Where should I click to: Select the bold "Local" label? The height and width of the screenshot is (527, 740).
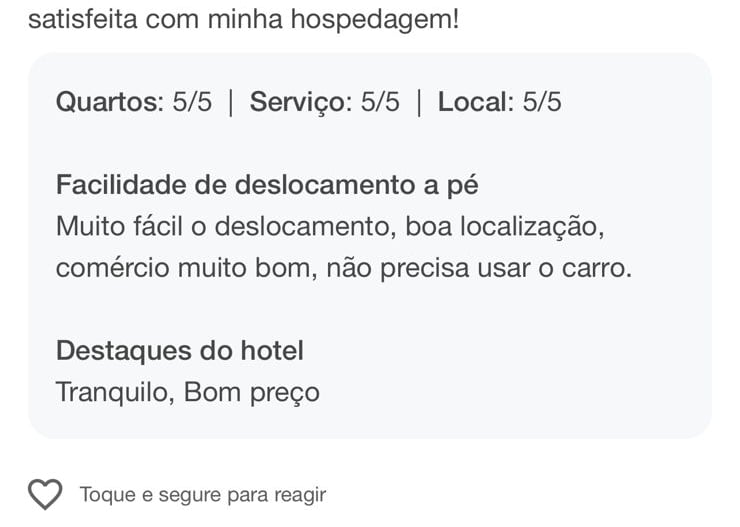tap(474, 102)
